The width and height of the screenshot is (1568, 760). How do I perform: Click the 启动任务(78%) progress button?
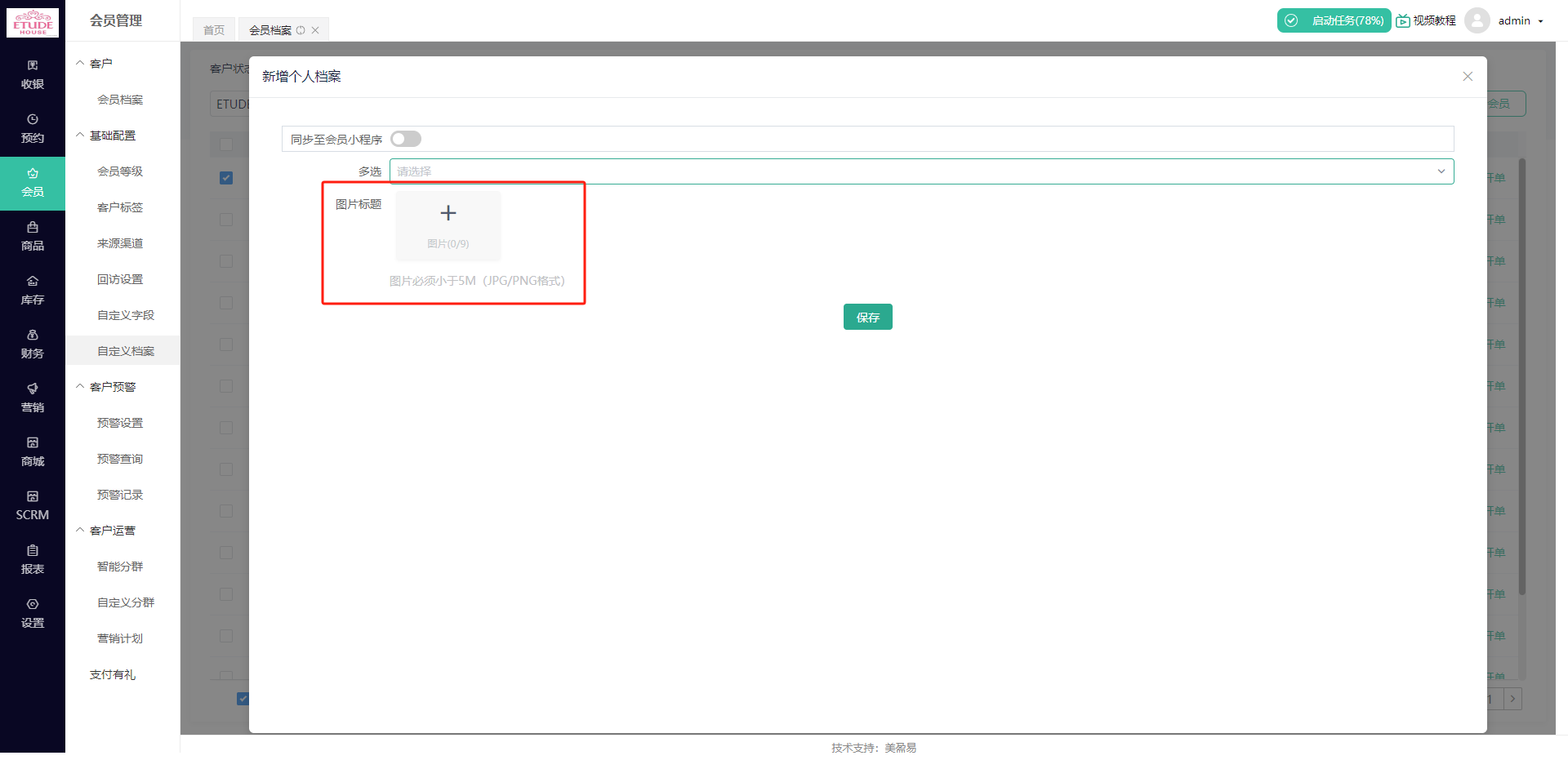1334,20
